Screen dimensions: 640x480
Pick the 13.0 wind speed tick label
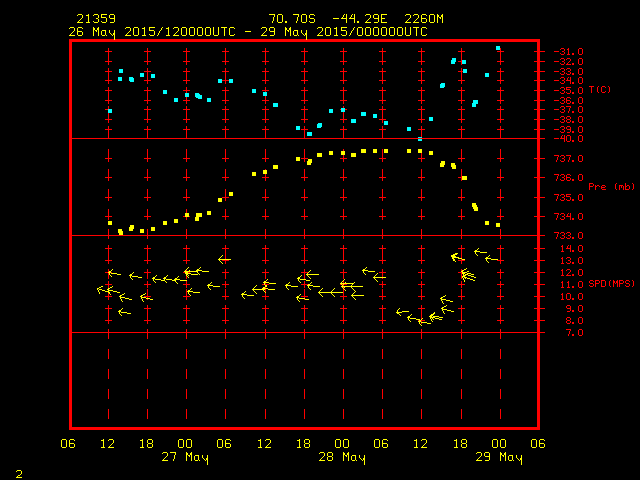[x=572, y=261]
